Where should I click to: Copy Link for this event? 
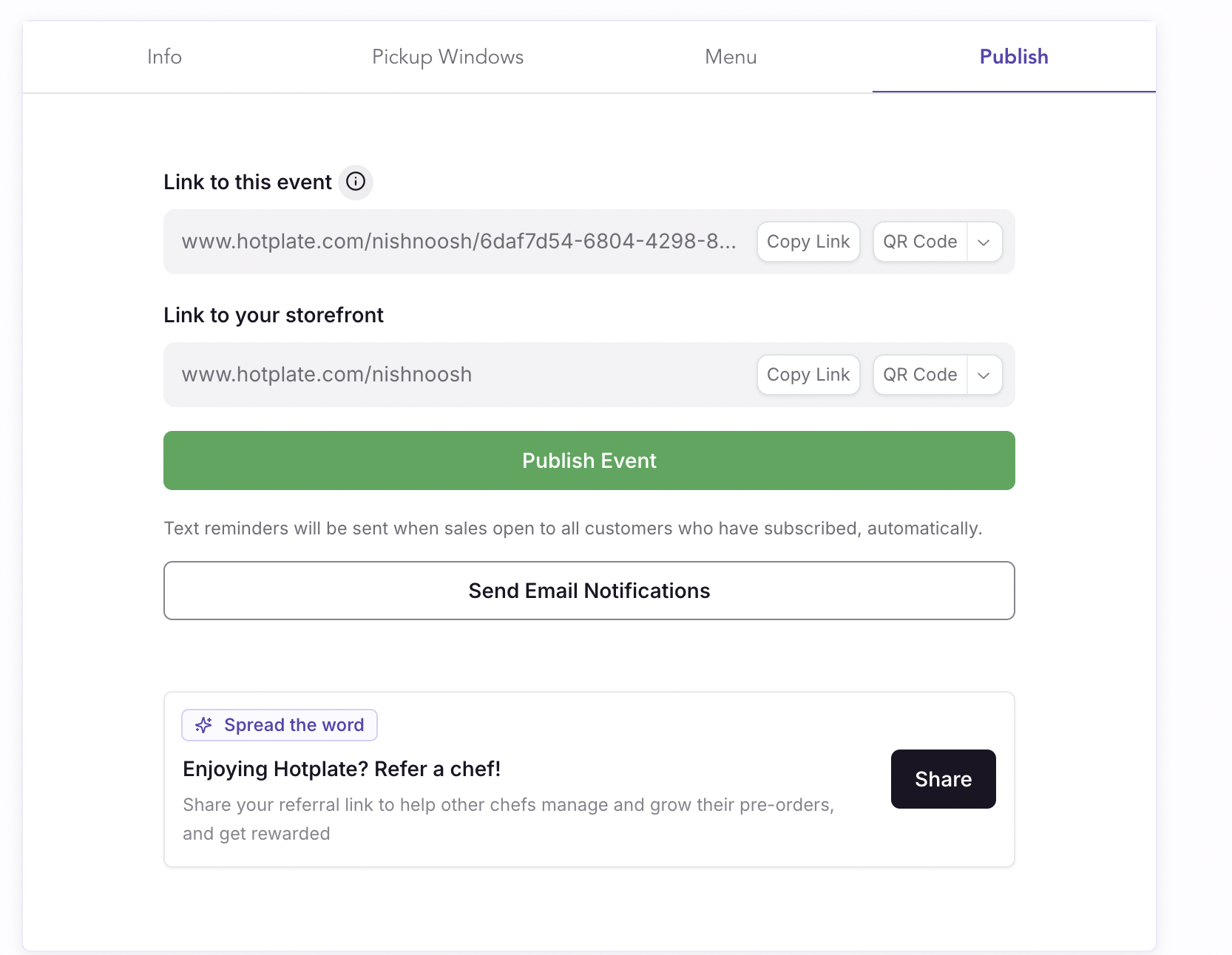[808, 242]
